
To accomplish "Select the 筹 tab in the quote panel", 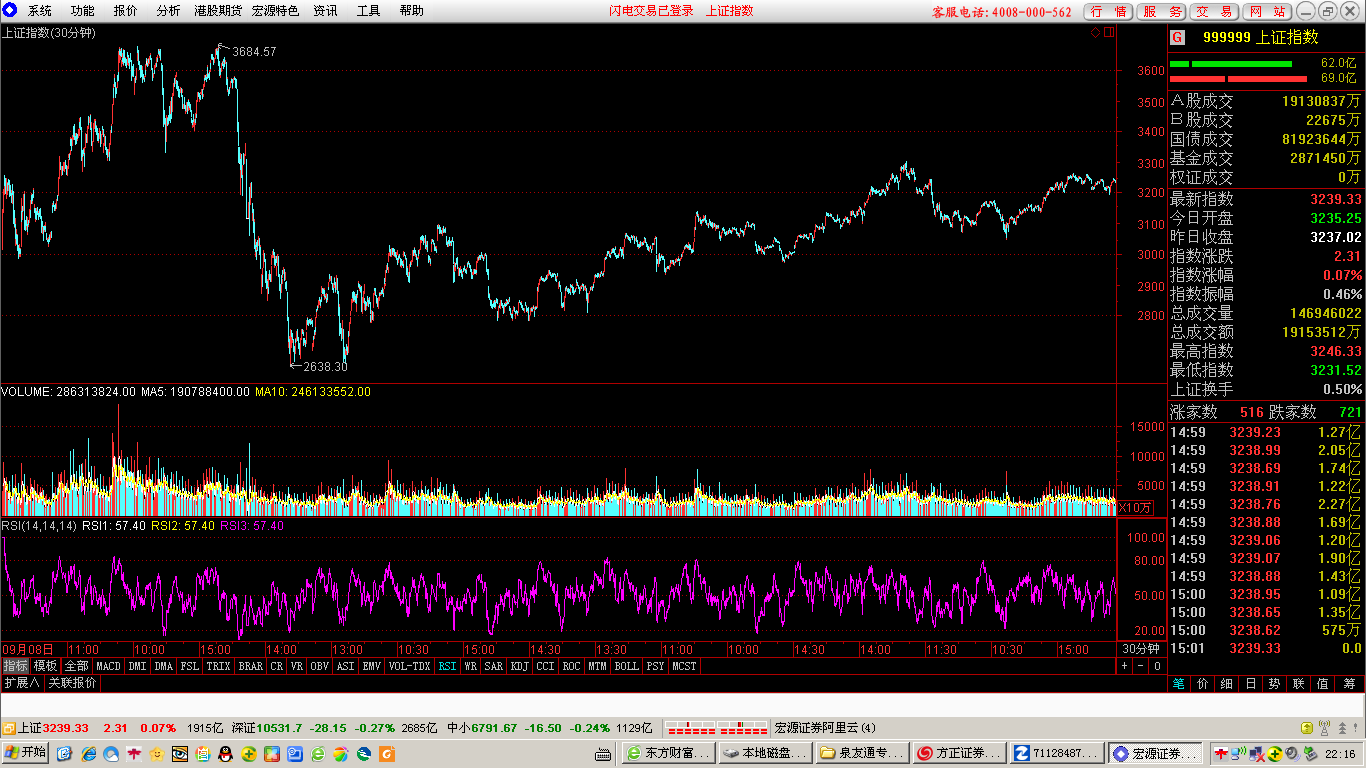I will (1348, 684).
